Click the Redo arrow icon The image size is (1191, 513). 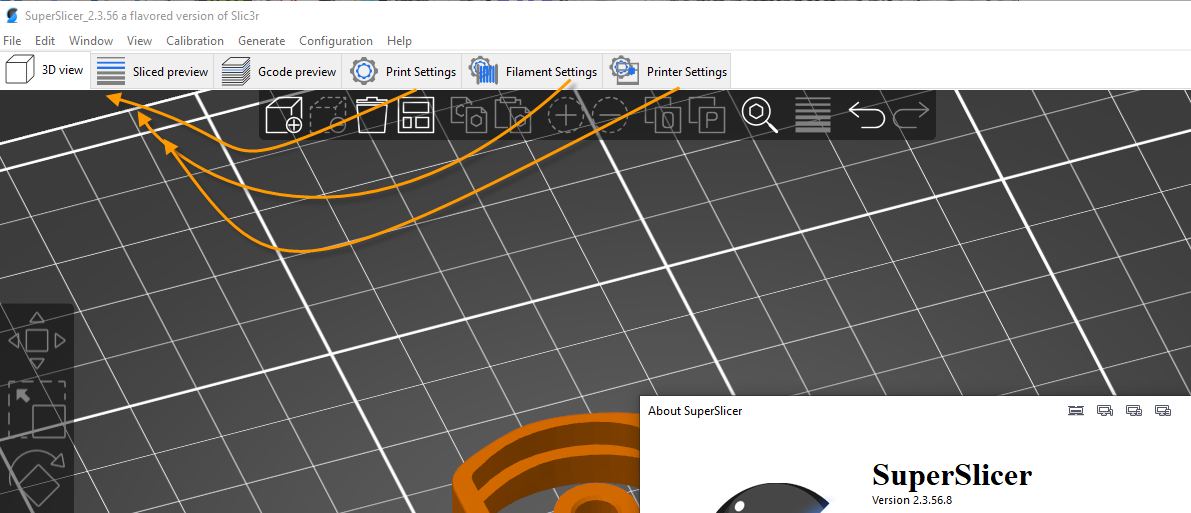tap(911, 116)
